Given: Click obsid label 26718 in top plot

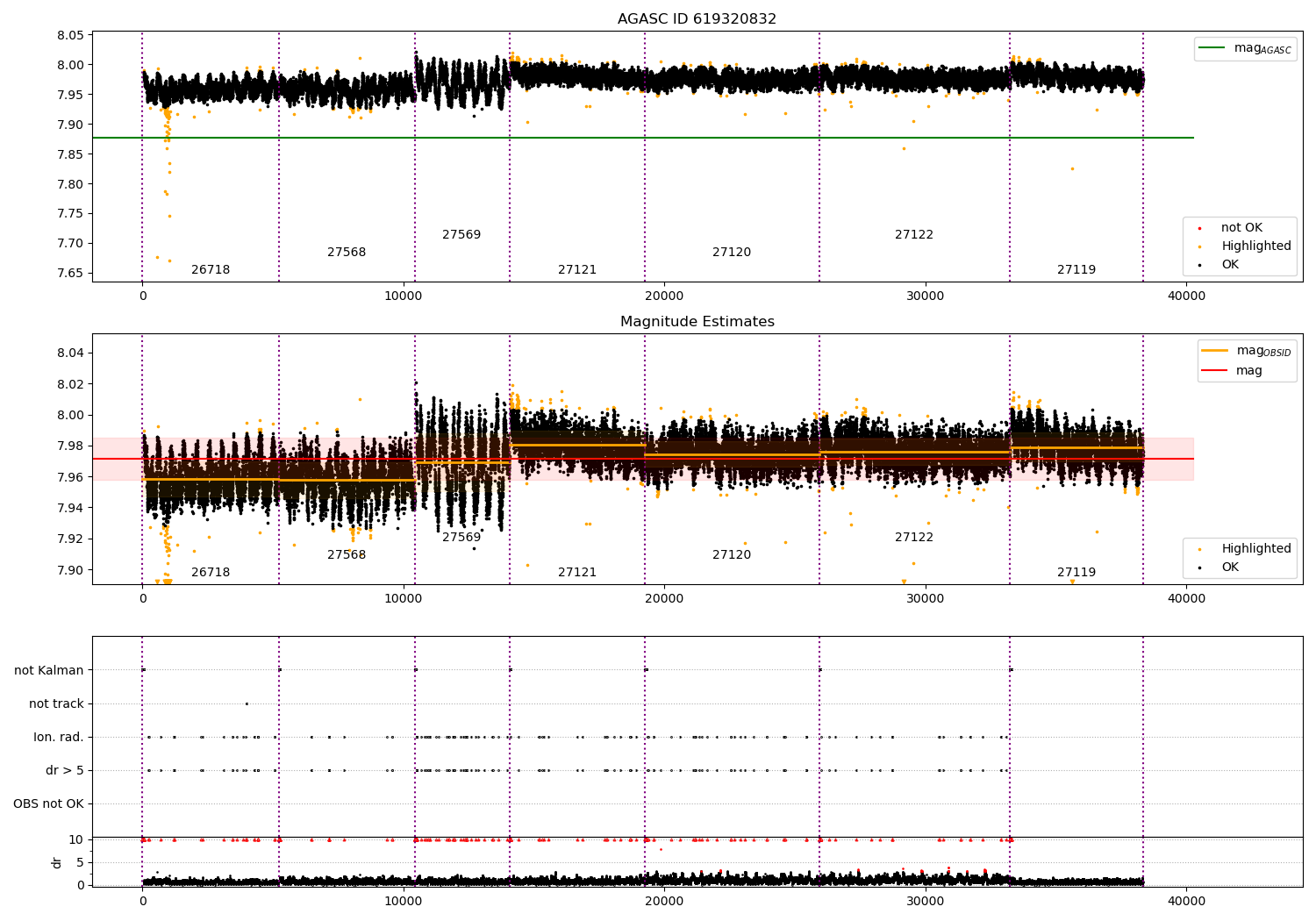Looking at the screenshot, I should (211, 270).
